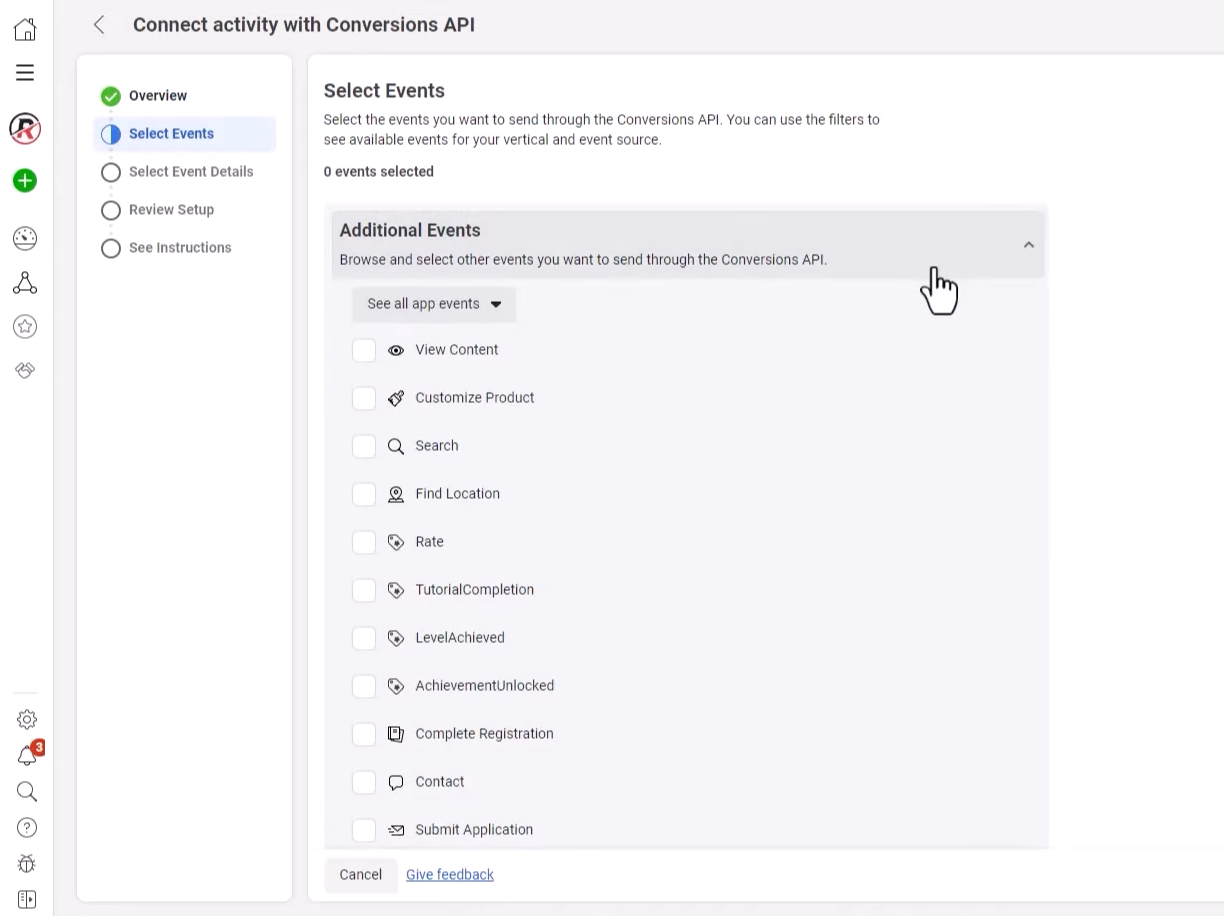Click the Cancel button

360,875
